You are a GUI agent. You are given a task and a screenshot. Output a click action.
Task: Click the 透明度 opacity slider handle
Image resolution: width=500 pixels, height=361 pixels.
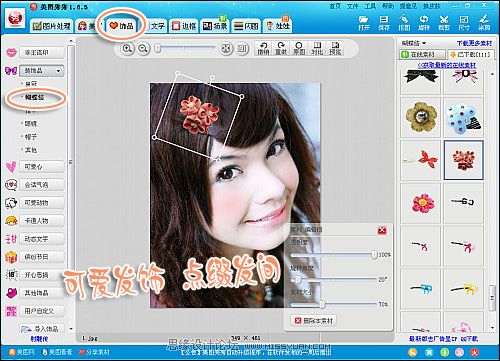pyautogui.click(x=374, y=255)
